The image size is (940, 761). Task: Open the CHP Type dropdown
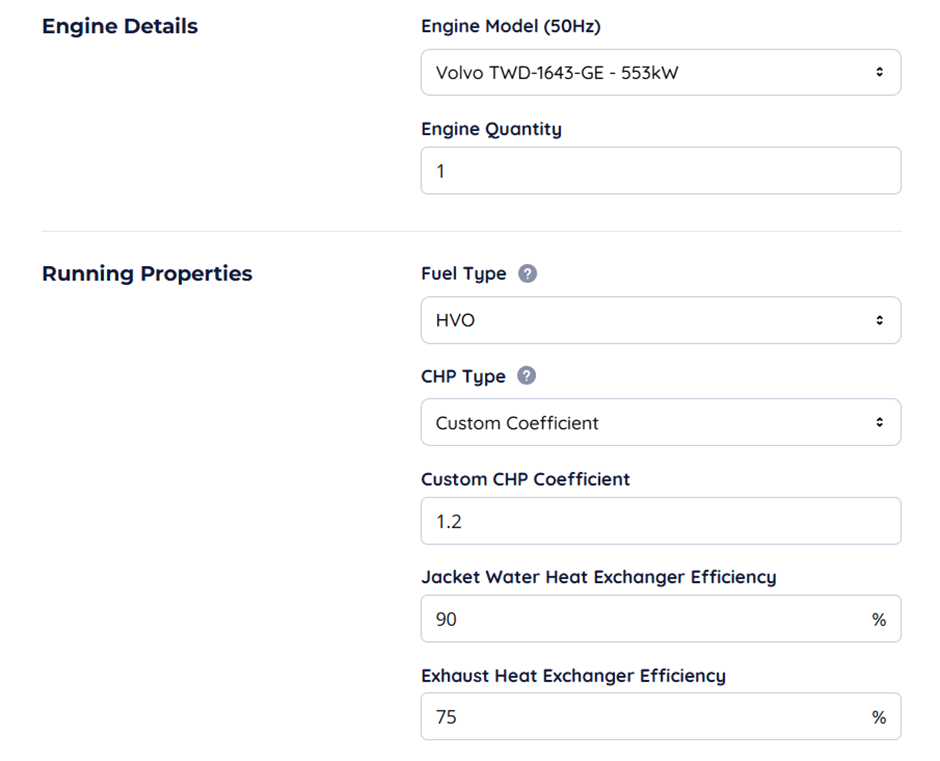coord(660,422)
